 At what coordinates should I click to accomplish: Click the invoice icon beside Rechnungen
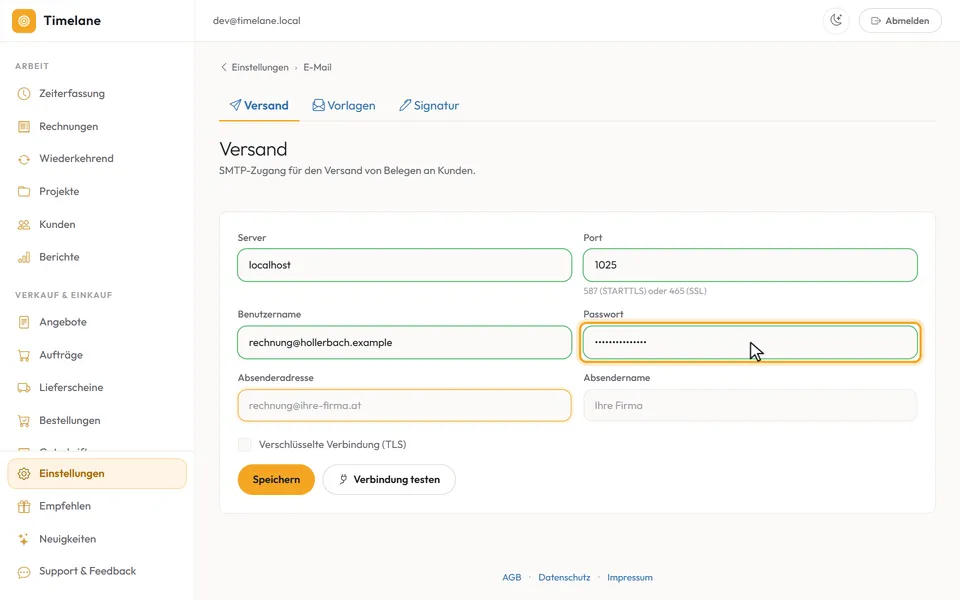24,126
